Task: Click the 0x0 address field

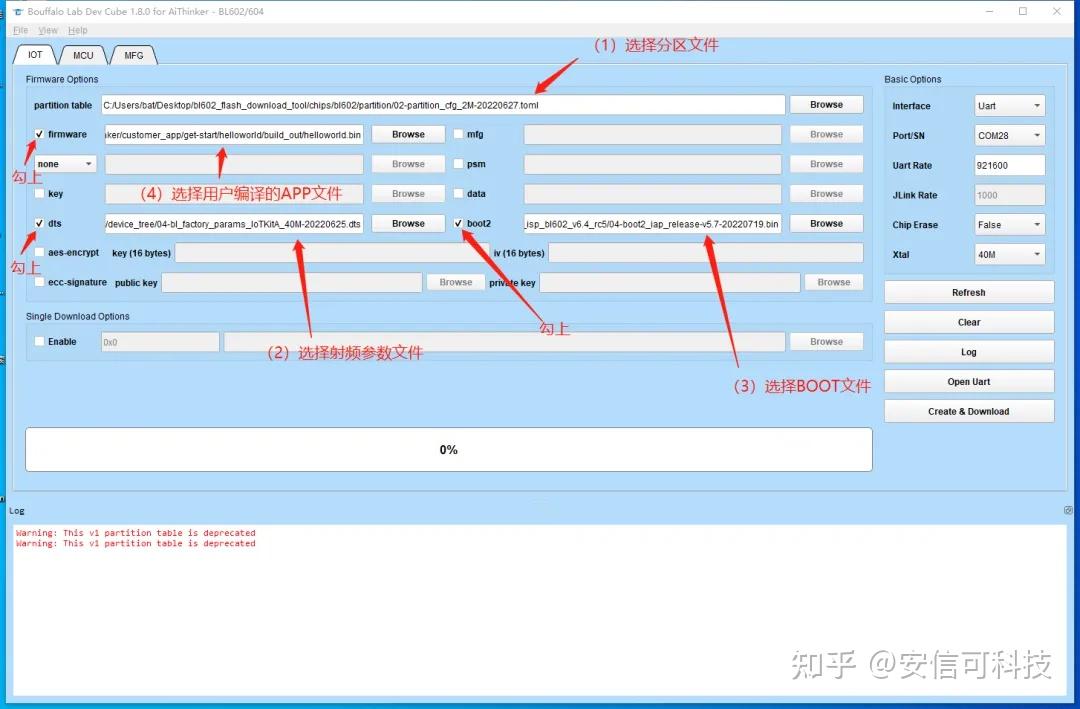Action: pyautogui.click(x=160, y=342)
